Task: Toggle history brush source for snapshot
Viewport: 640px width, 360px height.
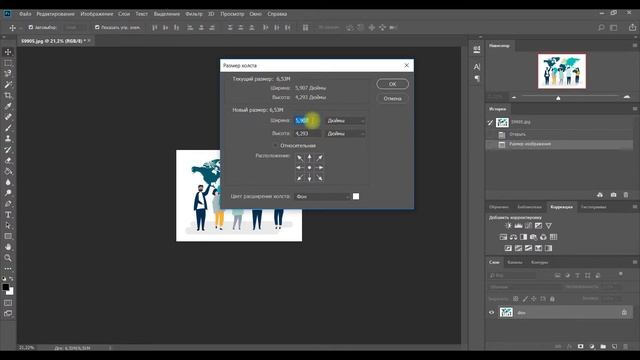Action: pyautogui.click(x=490, y=122)
